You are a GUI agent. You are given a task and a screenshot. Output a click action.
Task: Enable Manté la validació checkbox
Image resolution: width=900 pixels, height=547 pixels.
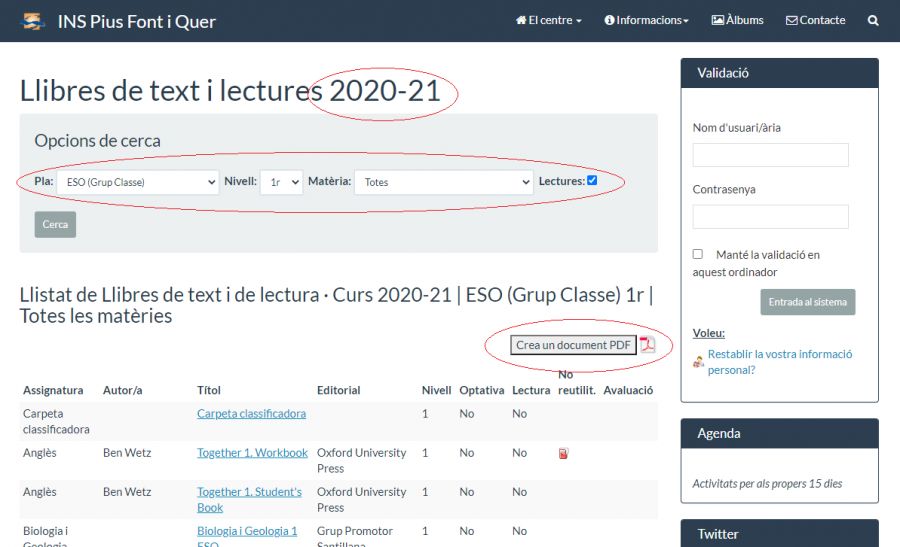tap(698, 254)
